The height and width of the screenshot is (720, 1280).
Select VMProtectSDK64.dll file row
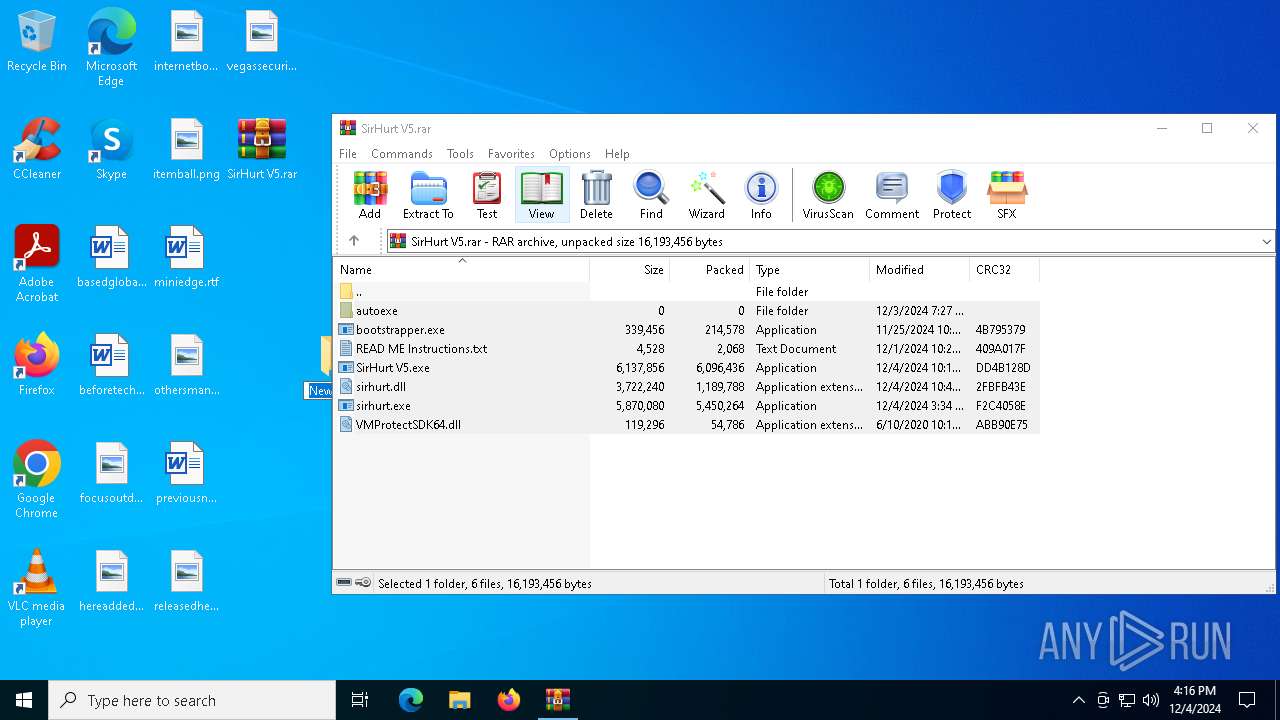pos(686,424)
